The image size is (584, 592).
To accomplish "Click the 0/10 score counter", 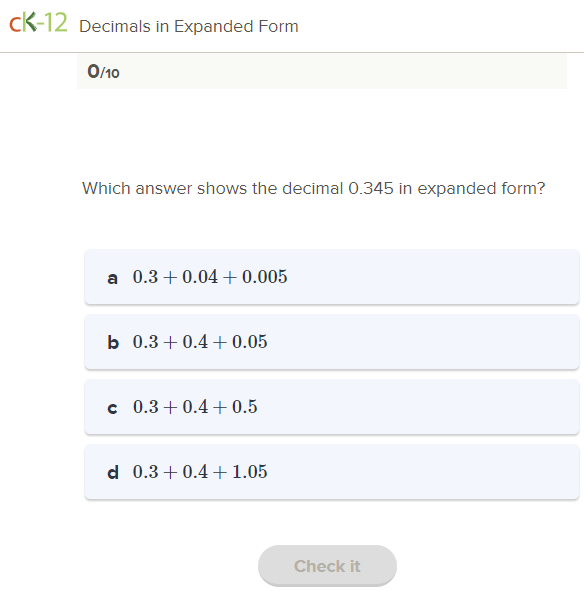I will (x=103, y=71).
